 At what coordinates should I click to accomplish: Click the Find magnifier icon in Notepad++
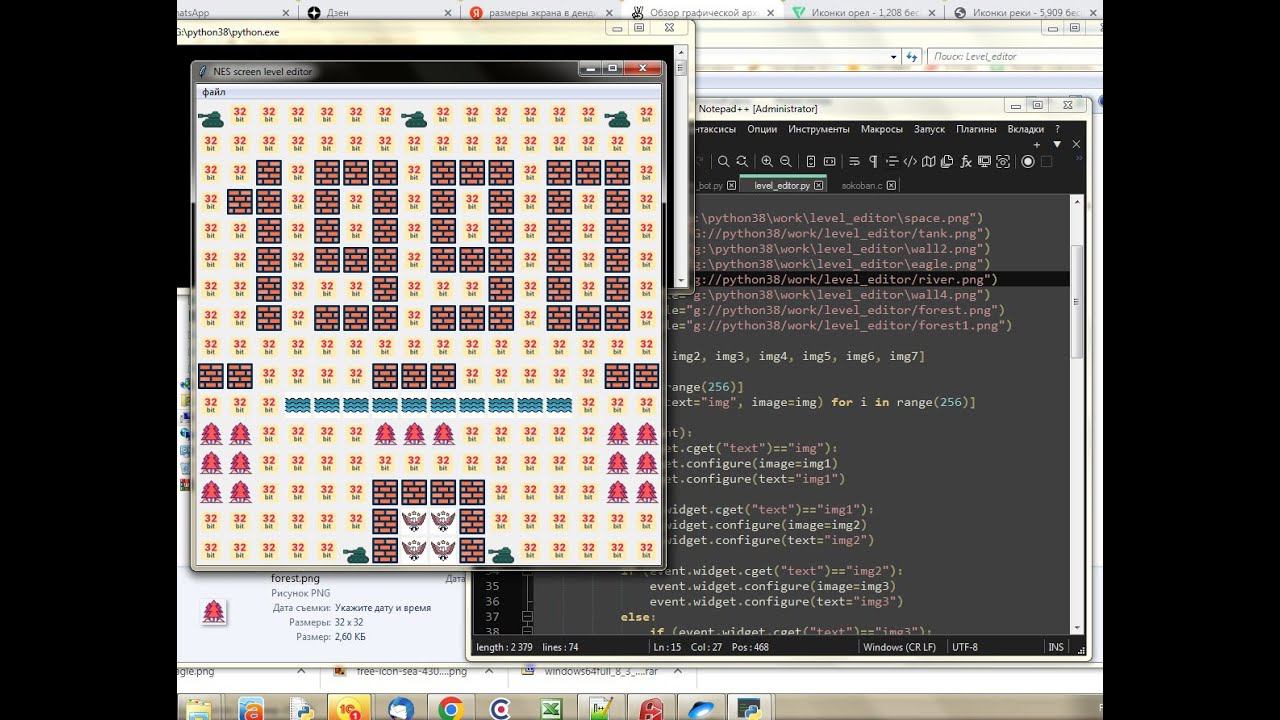pos(723,161)
